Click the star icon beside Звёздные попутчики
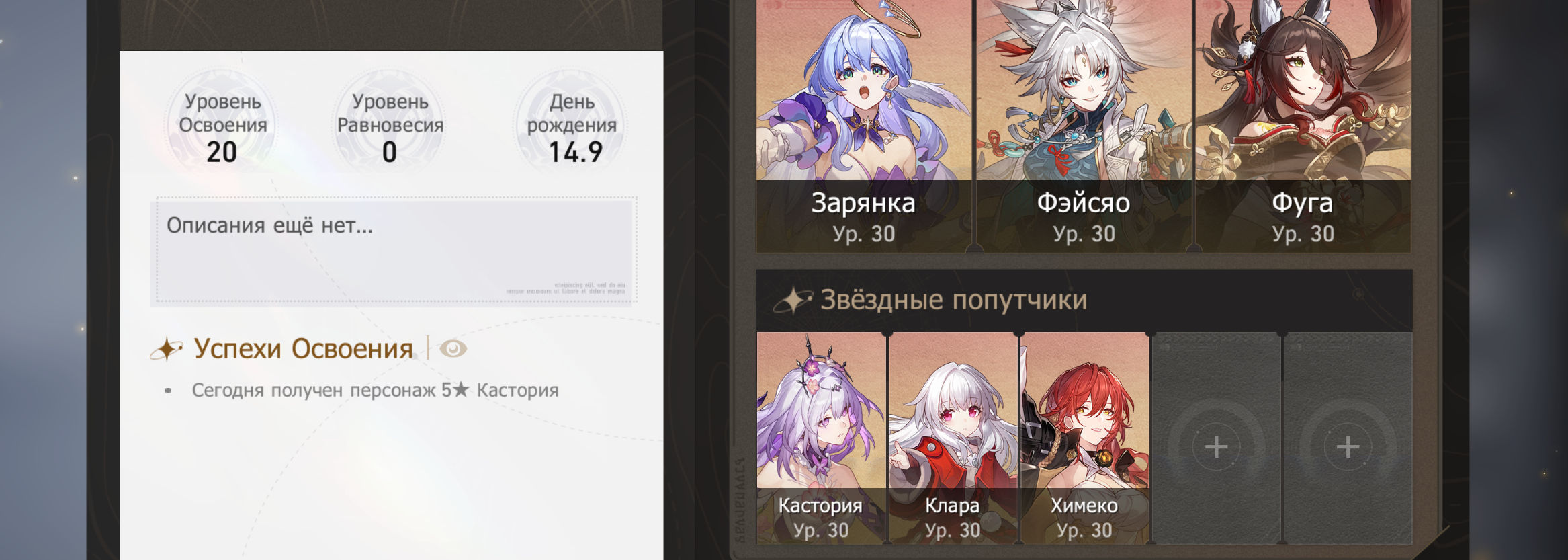 point(793,301)
